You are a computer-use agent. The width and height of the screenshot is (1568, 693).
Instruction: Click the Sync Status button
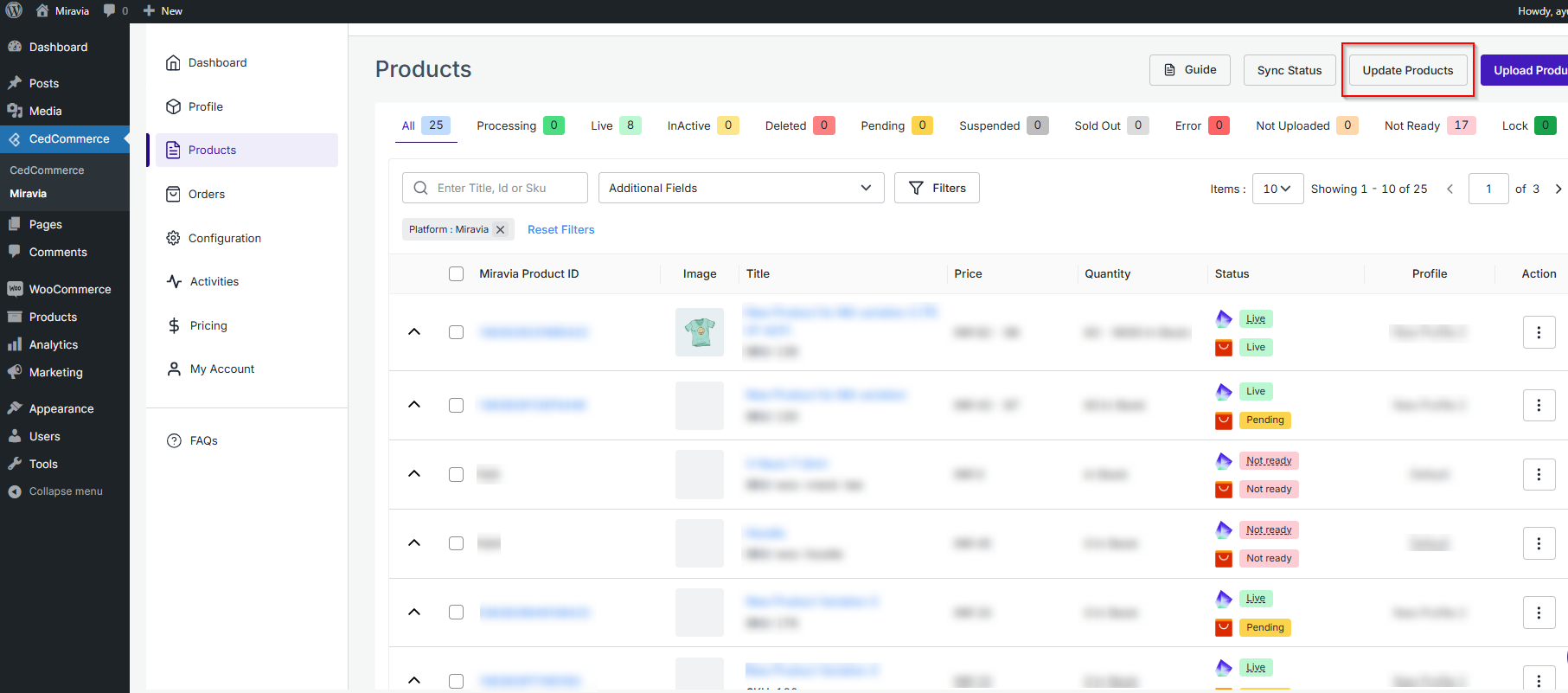click(1290, 70)
